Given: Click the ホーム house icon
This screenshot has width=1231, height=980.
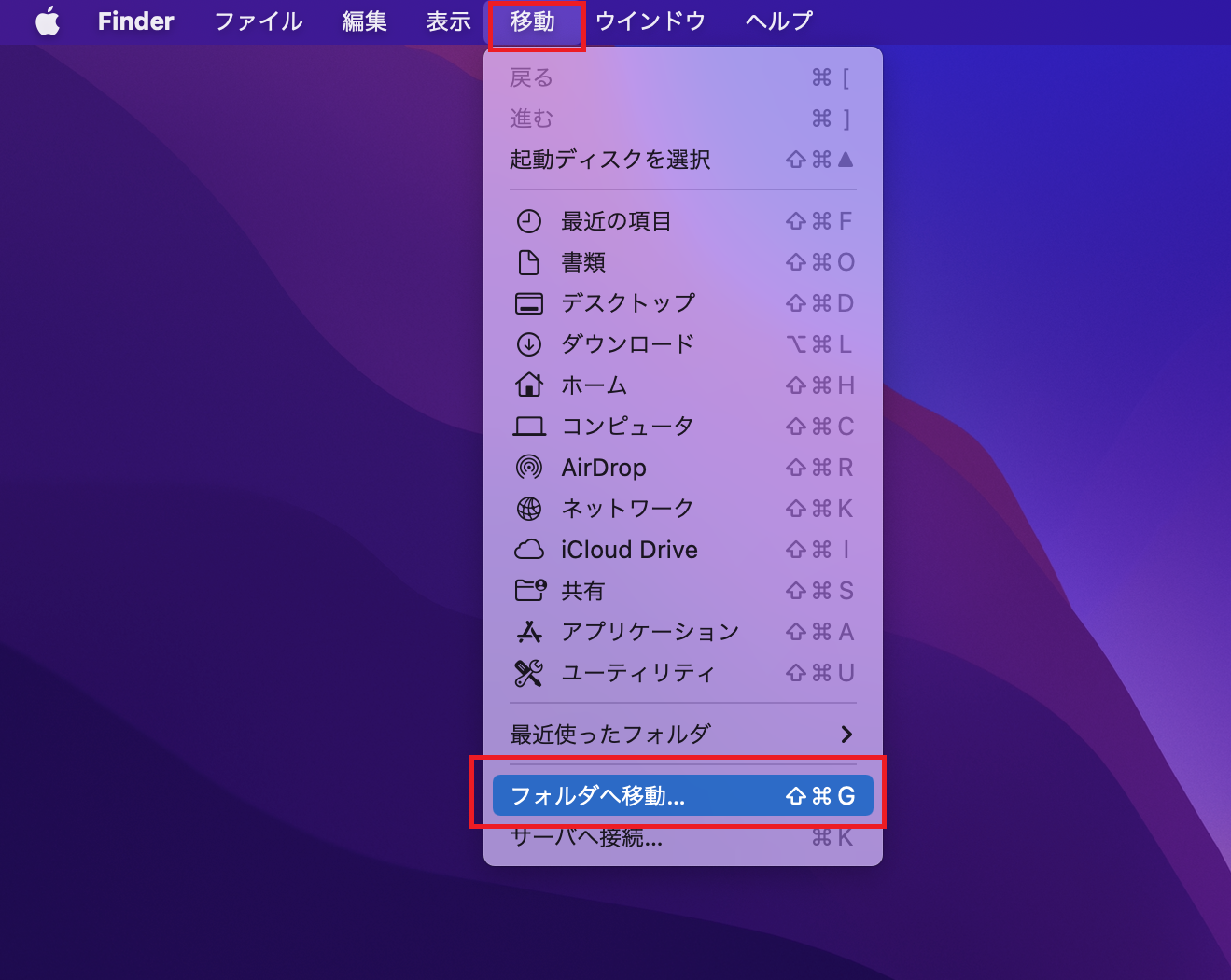Looking at the screenshot, I should (x=529, y=385).
